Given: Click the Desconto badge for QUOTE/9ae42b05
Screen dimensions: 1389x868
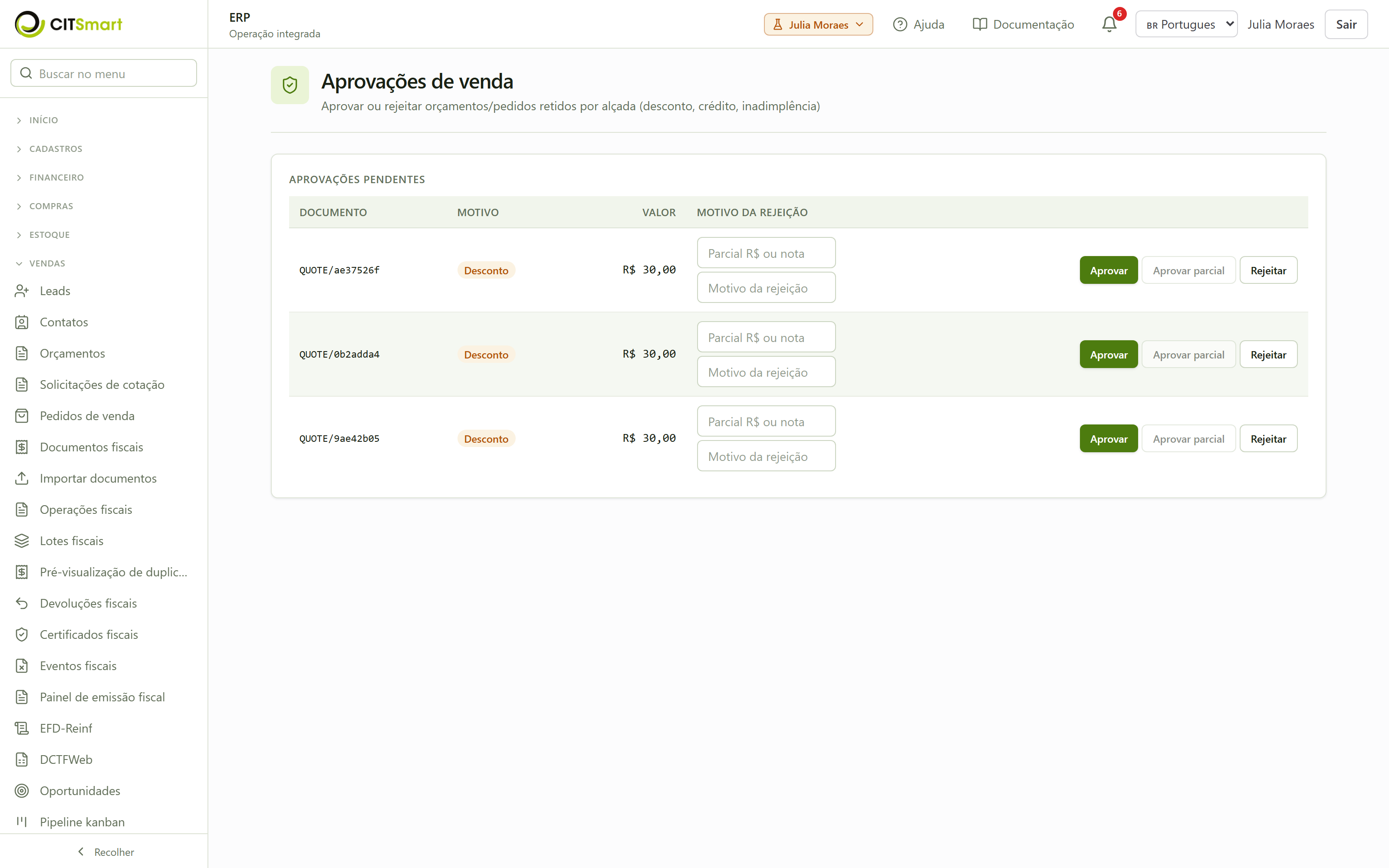Looking at the screenshot, I should coord(486,439).
